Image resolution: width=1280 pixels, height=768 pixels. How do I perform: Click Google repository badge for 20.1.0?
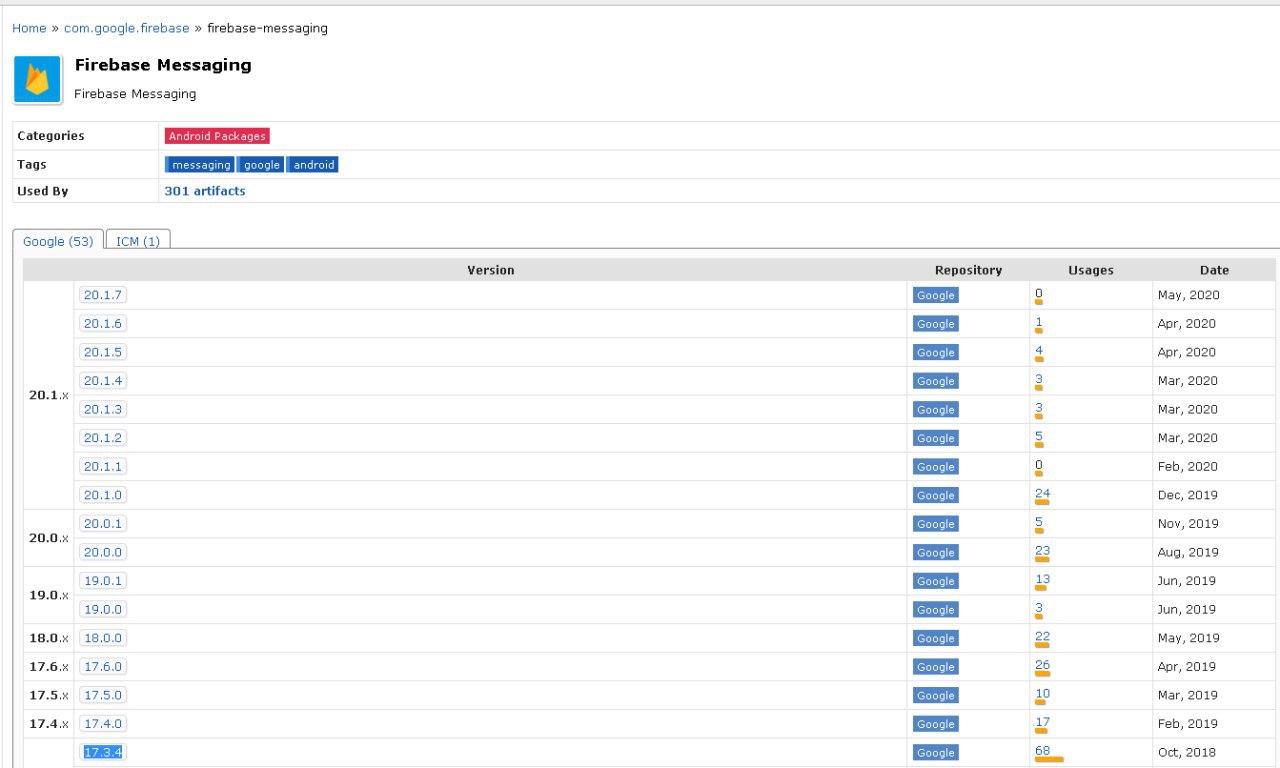tap(935, 495)
